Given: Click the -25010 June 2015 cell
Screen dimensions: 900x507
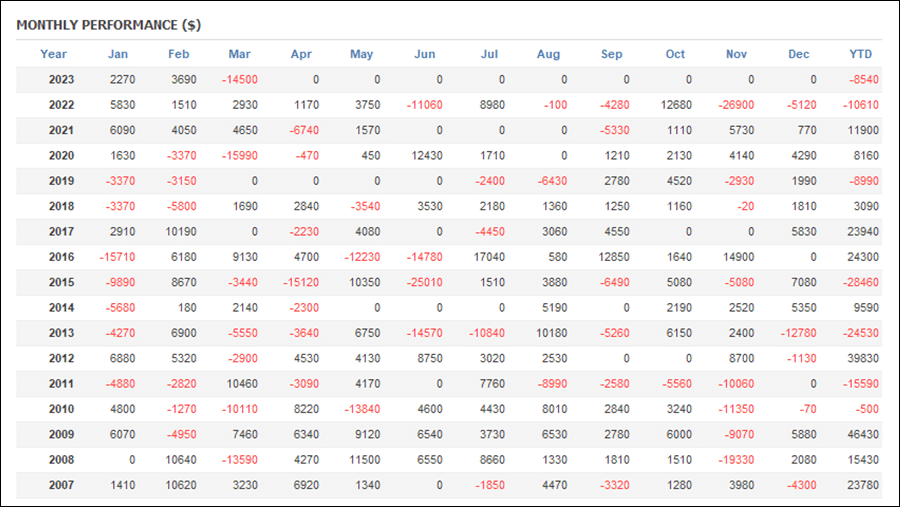Looking at the screenshot, I should coord(425,282).
